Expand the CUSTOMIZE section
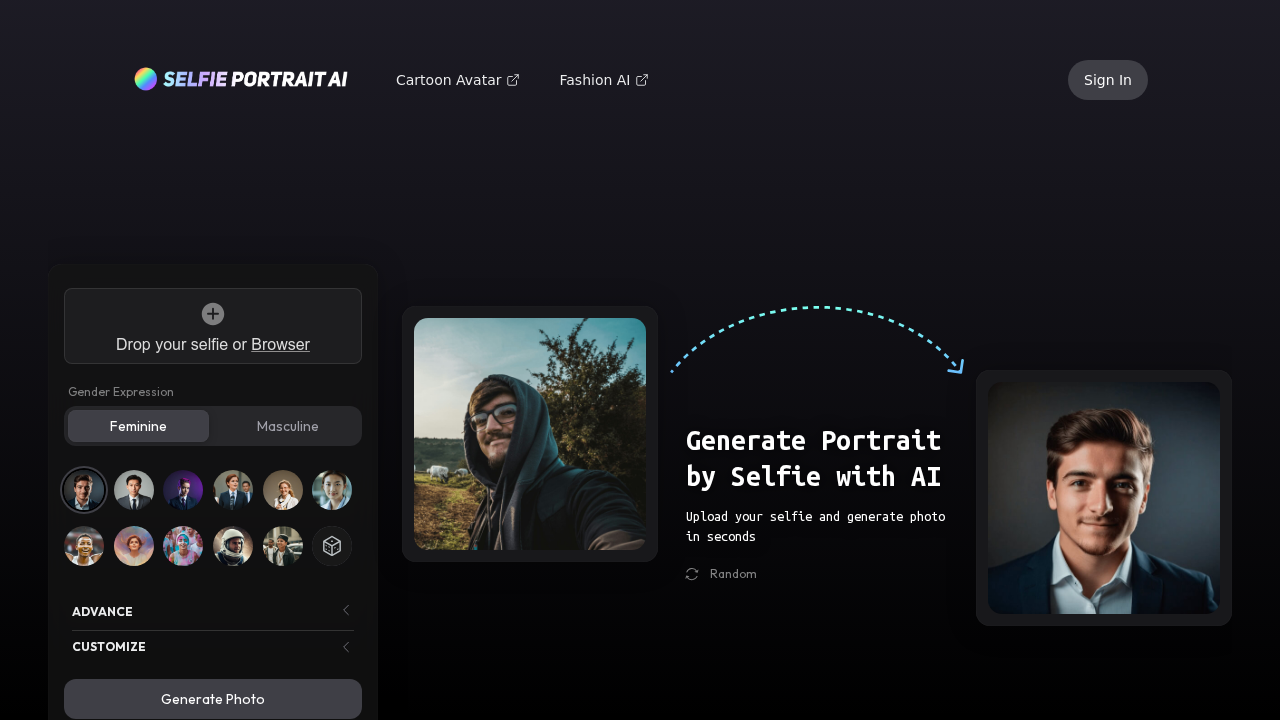The width and height of the screenshot is (1280, 720). click(x=108, y=646)
